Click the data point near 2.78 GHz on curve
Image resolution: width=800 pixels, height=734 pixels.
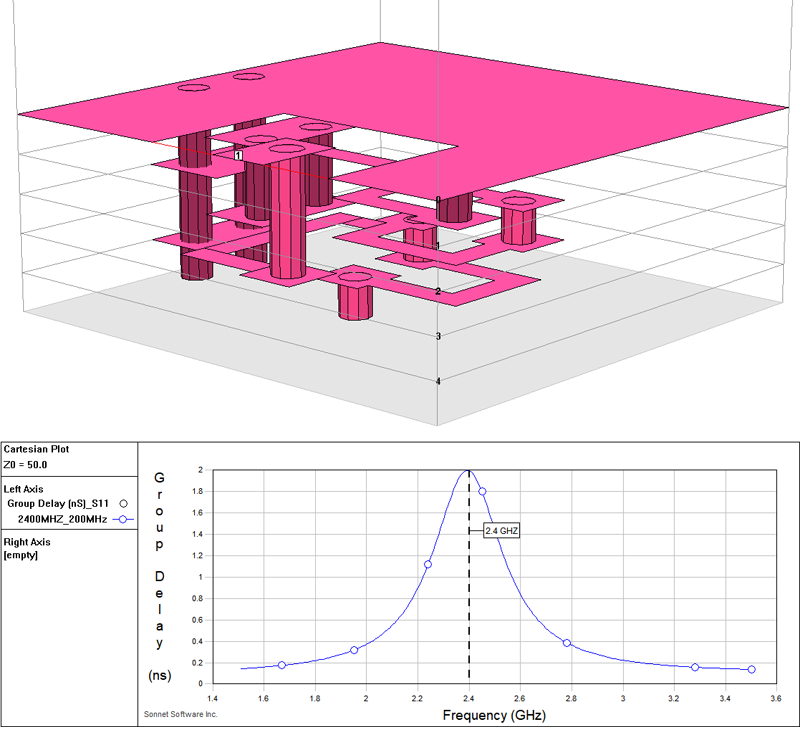coord(567,643)
